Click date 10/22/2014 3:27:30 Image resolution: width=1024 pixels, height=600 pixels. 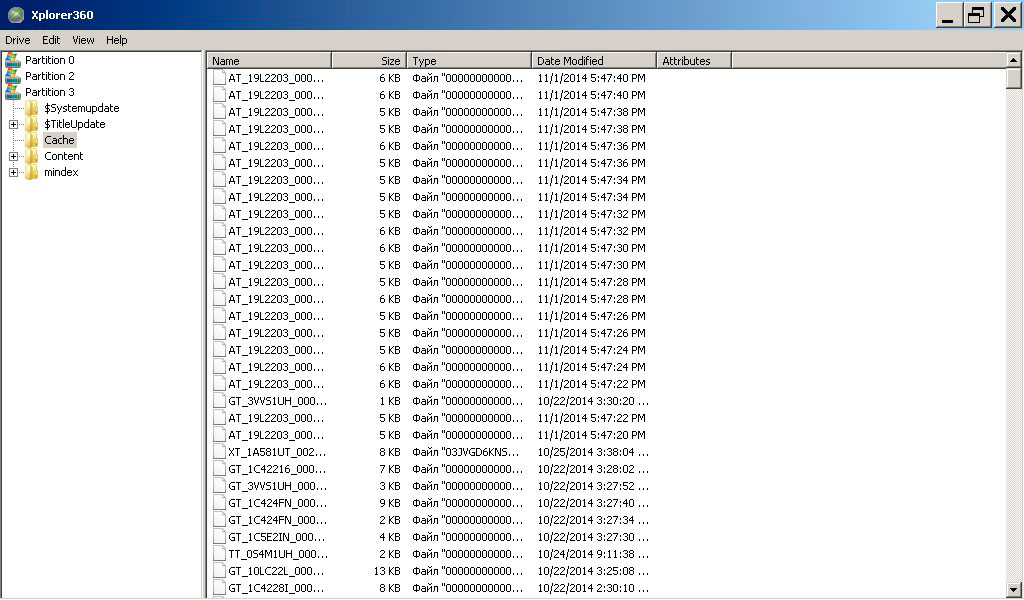pyautogui.click(x=593, y=537)
